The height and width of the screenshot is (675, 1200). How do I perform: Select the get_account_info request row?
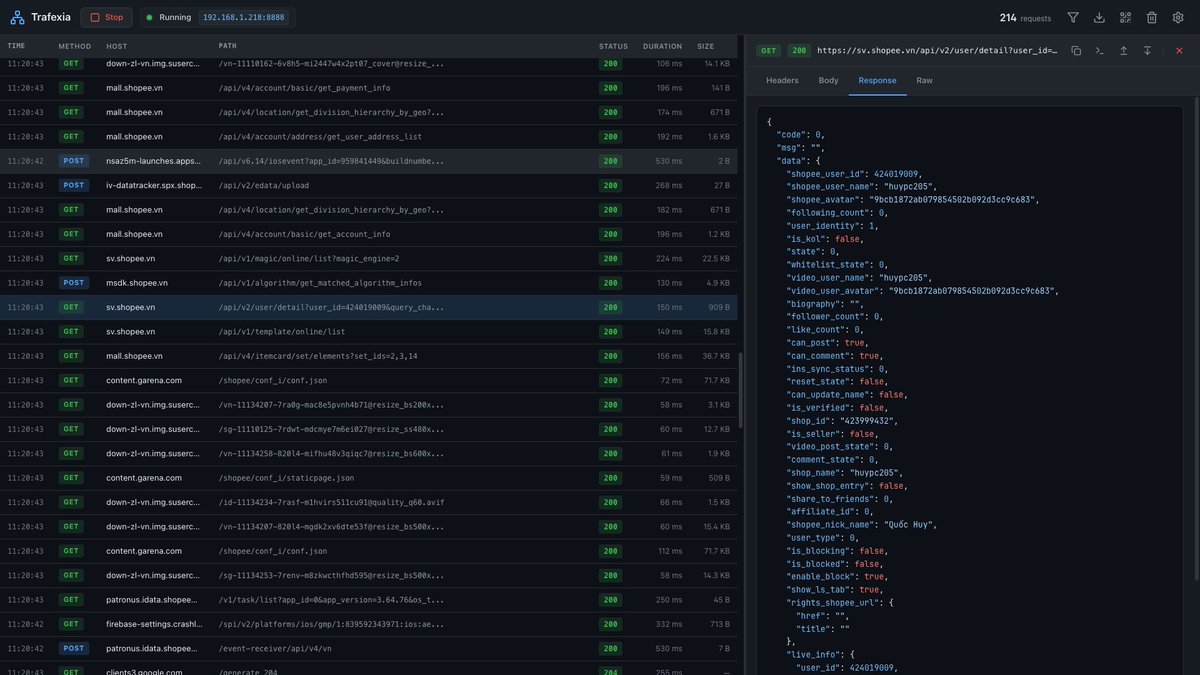point(369,234)
